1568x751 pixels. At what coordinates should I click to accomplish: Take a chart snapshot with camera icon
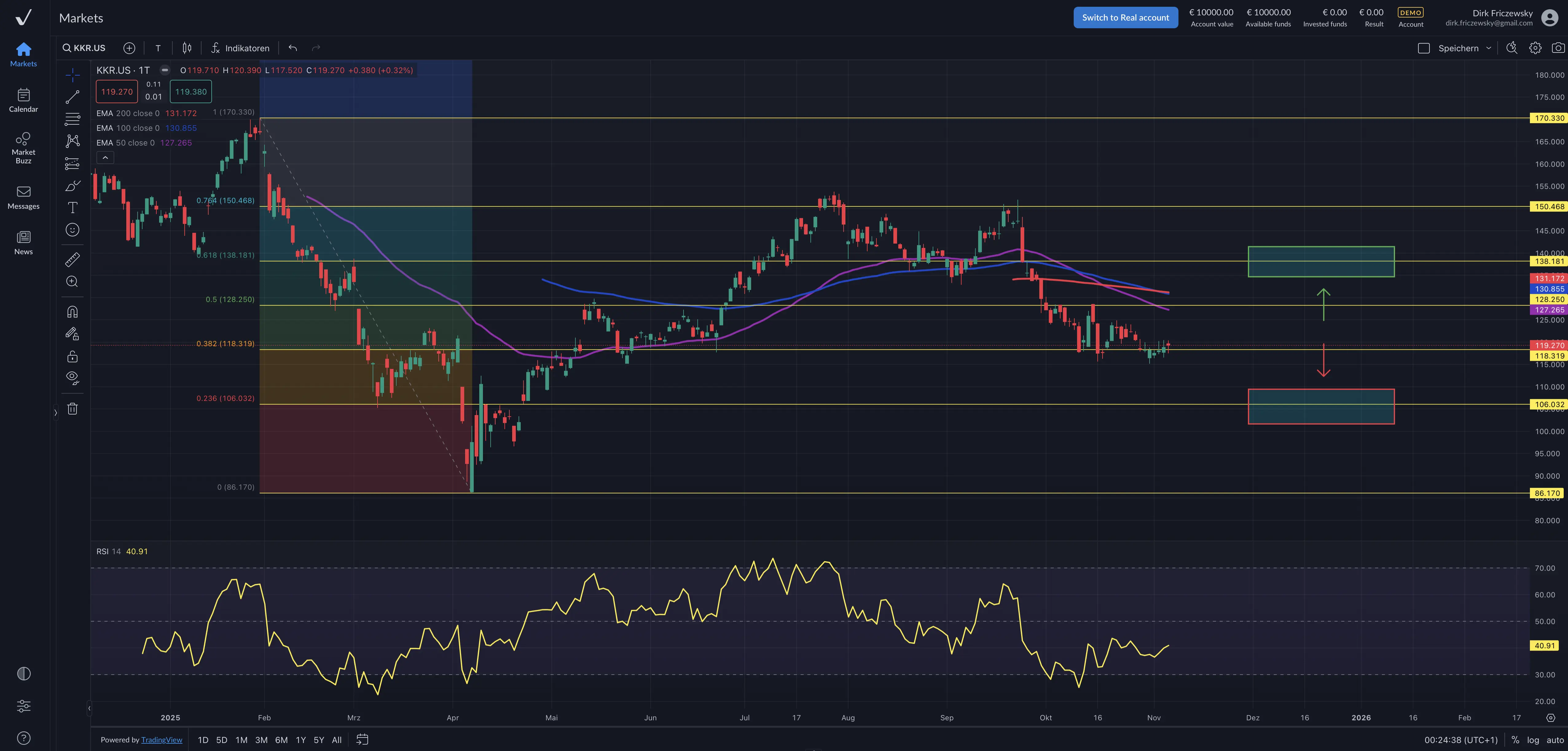(x=1558, y=48)
